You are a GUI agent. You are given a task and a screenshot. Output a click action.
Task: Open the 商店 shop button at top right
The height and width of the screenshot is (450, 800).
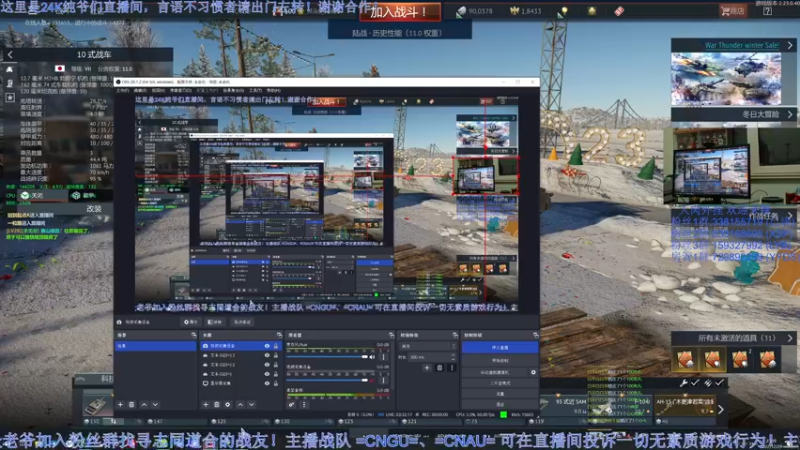[x=733, y=11]
